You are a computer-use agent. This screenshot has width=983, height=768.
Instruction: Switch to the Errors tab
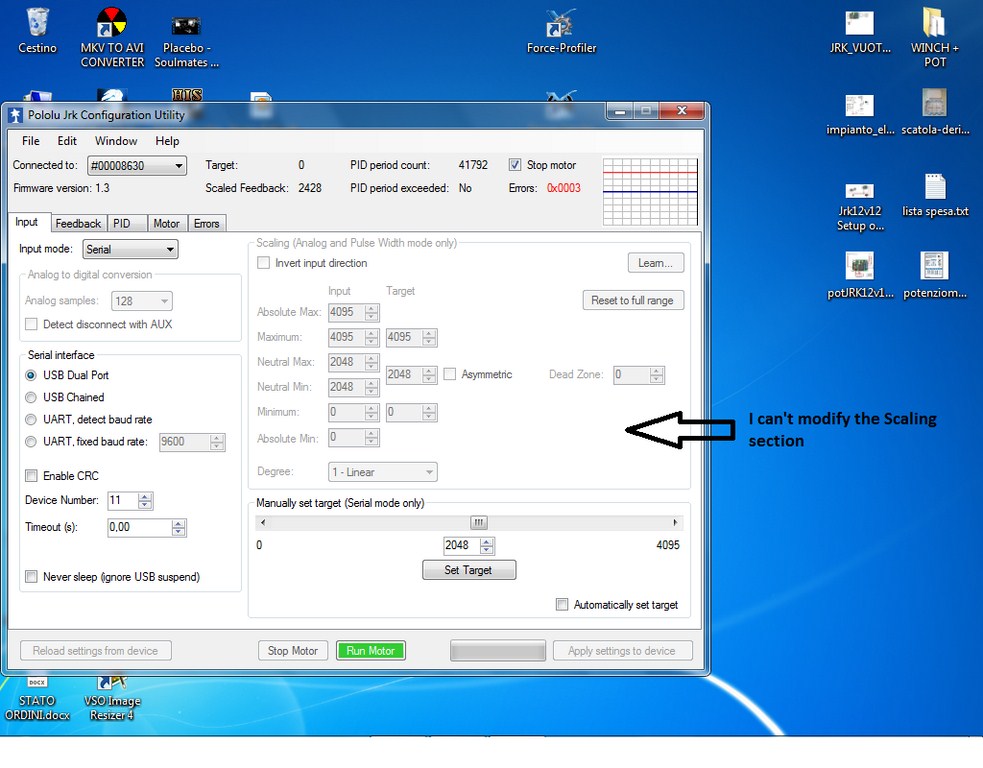point(206,224)
